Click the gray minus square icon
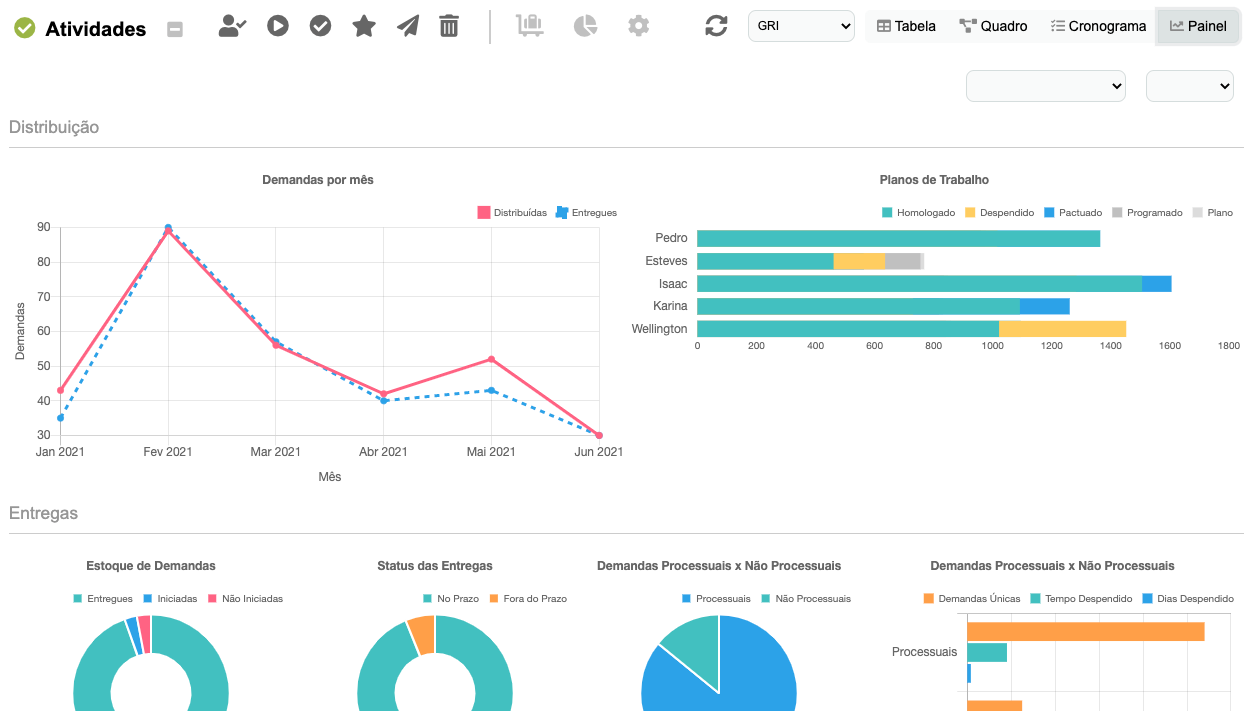The height and width of the screenshot is (711, 1249). point(175,29)
